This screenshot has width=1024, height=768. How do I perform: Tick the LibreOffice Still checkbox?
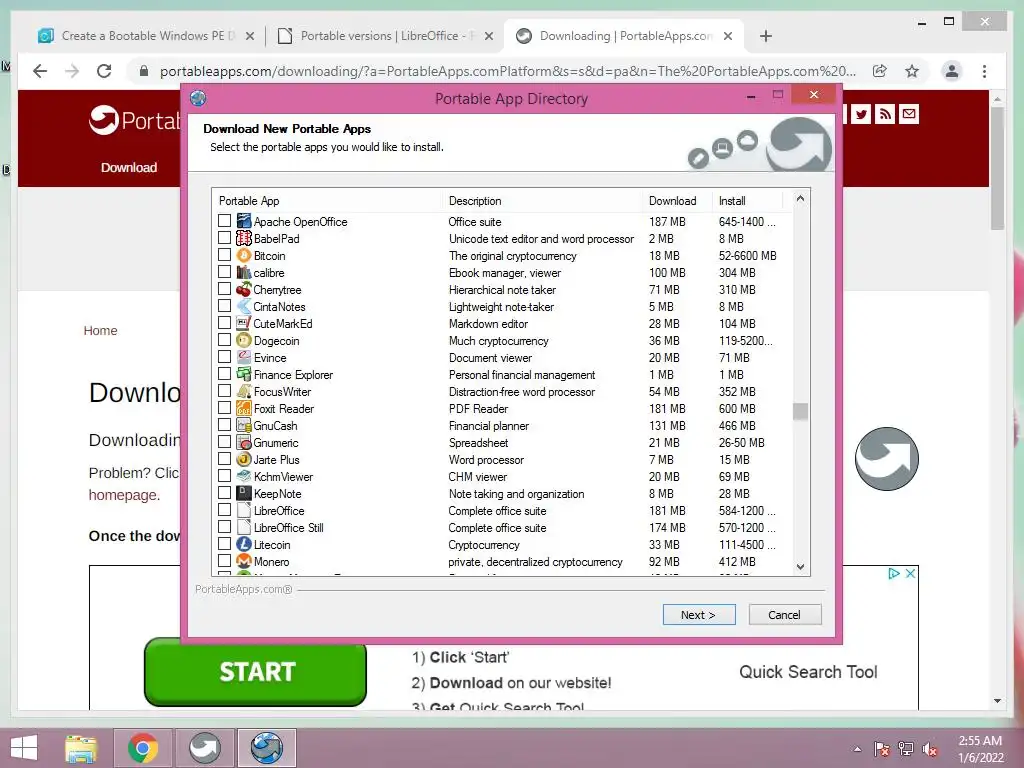tap(224, 526)
